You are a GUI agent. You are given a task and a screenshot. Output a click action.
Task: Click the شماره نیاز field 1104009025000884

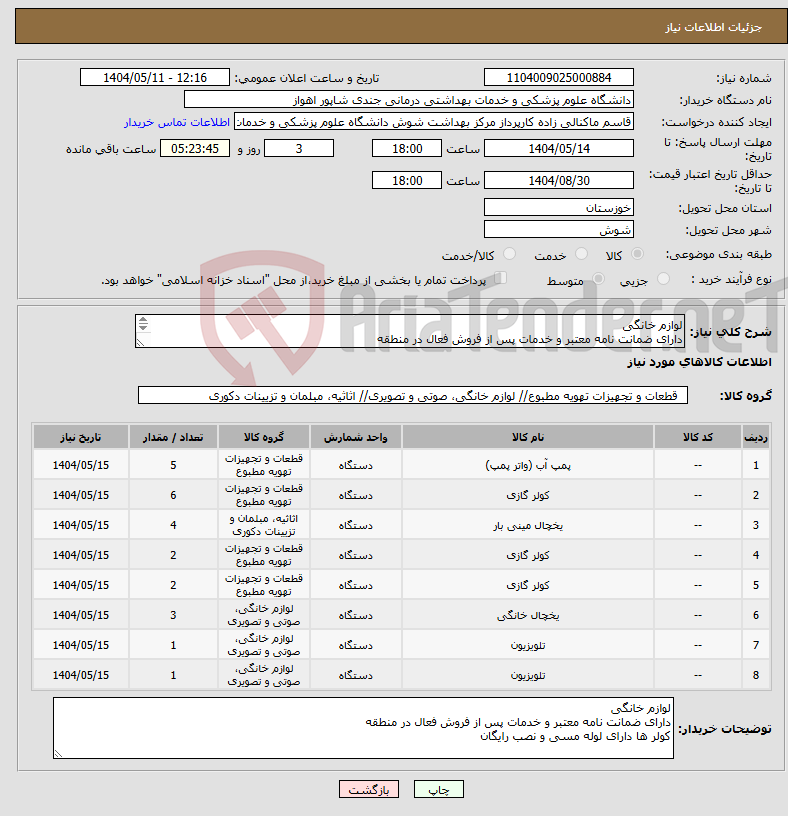click(558, 78)
